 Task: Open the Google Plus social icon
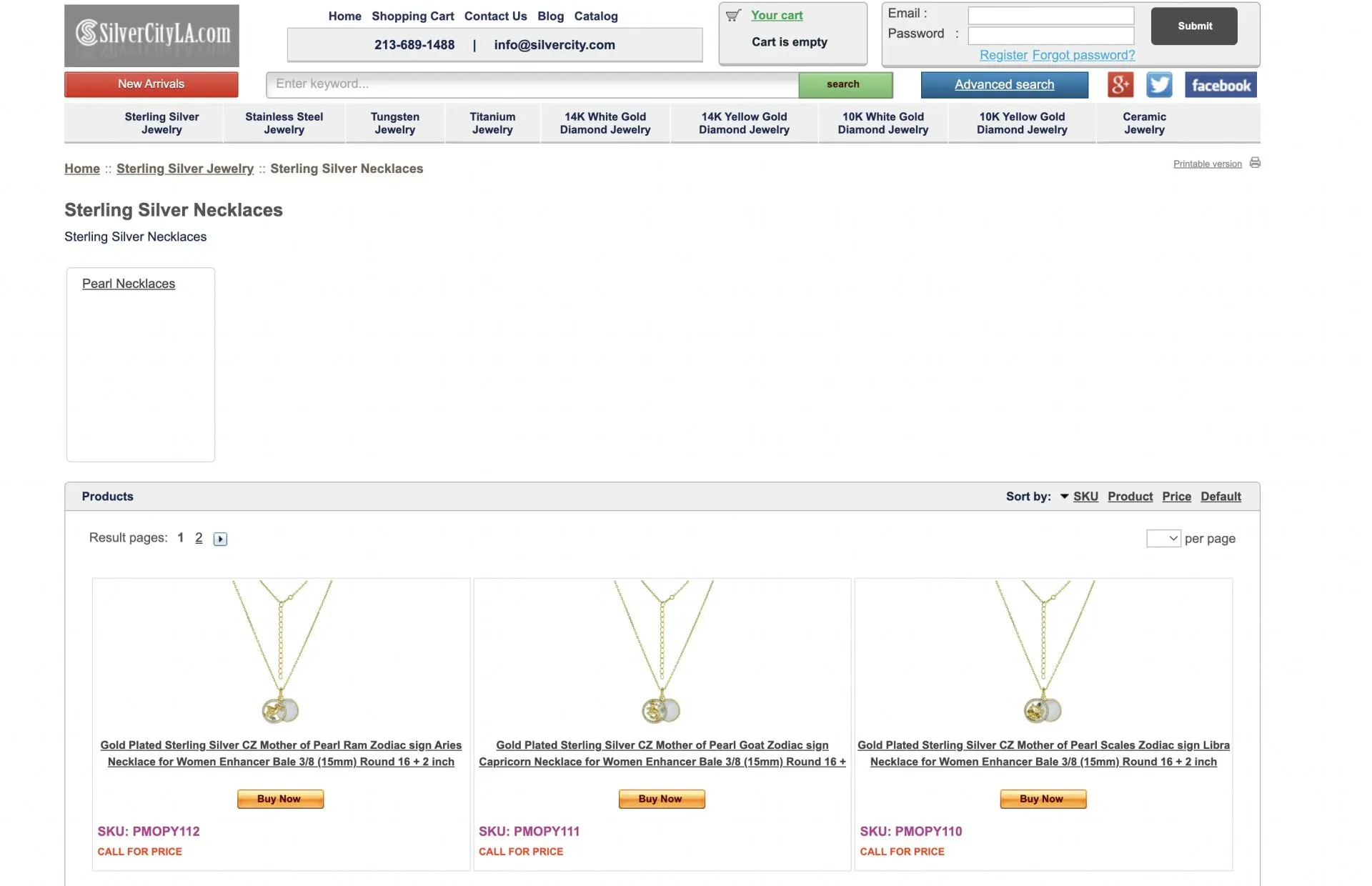[1120, 84]
